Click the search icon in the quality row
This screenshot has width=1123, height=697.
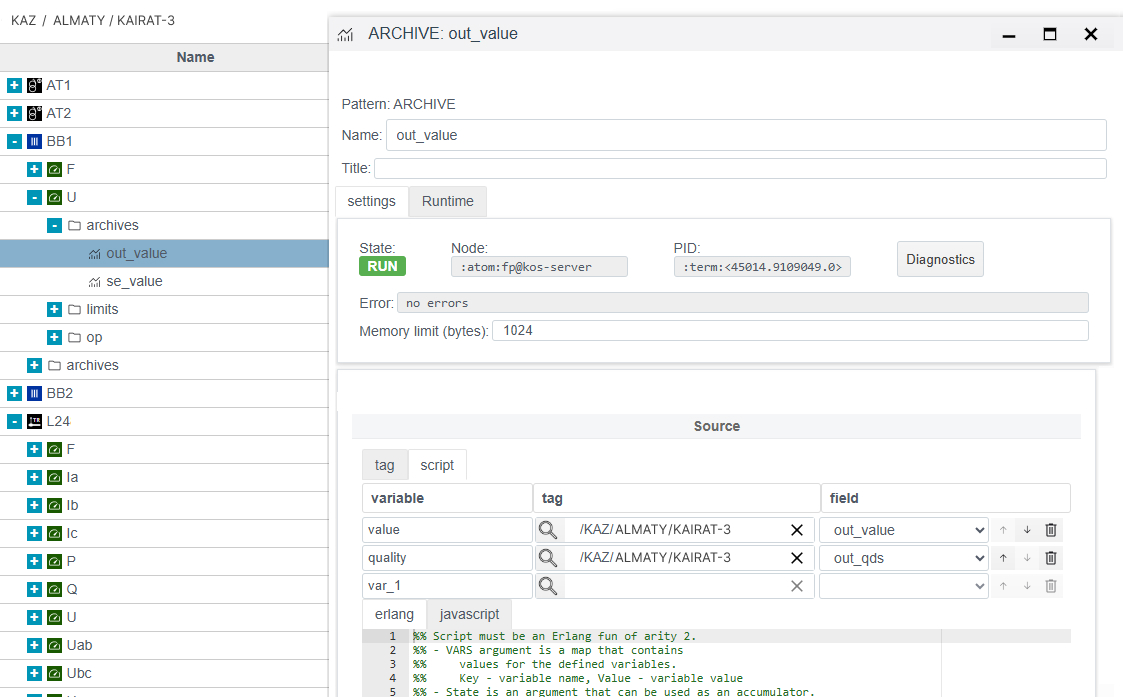pyautogui.click(x=548, y=558)
